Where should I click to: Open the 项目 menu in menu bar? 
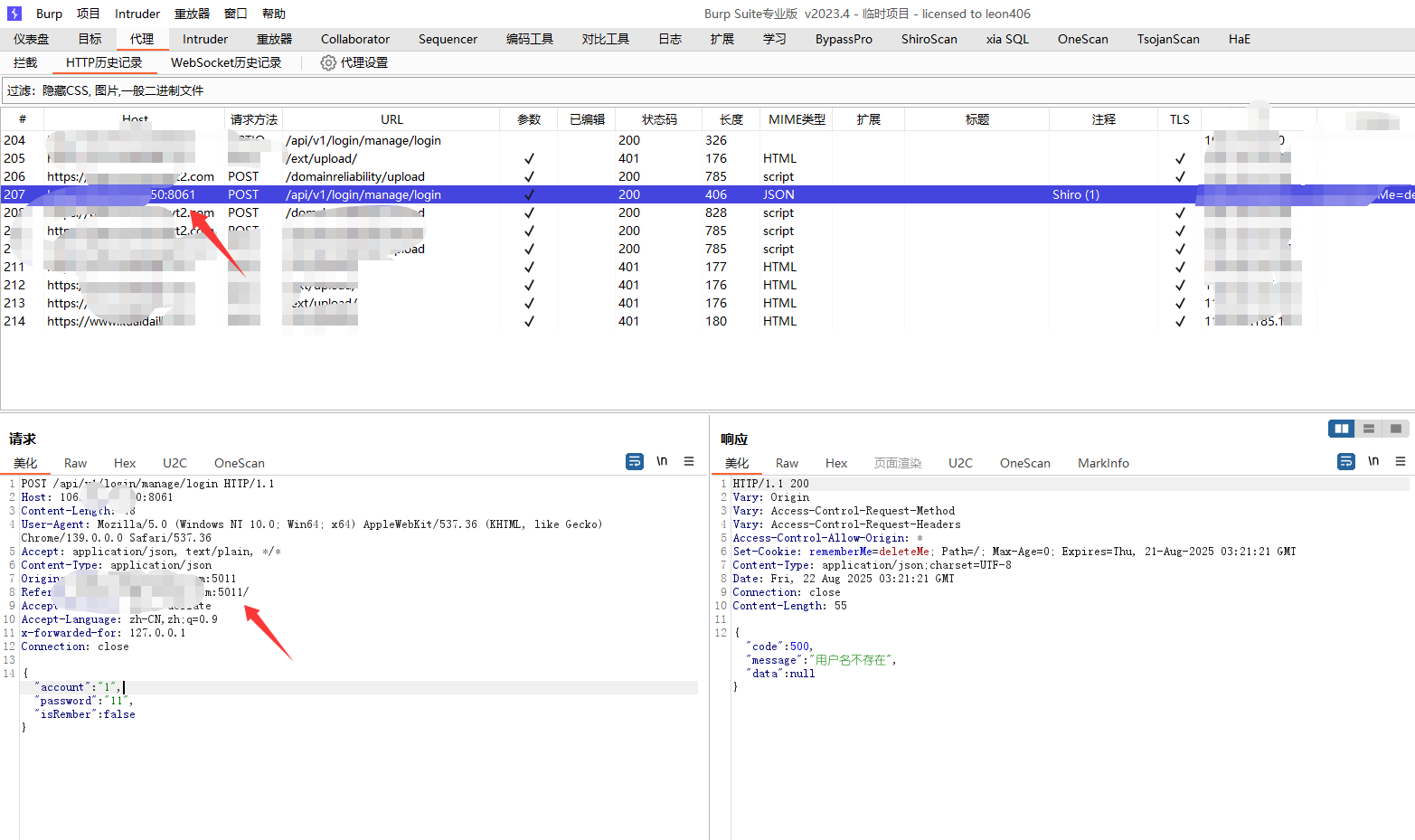point(89,14)
